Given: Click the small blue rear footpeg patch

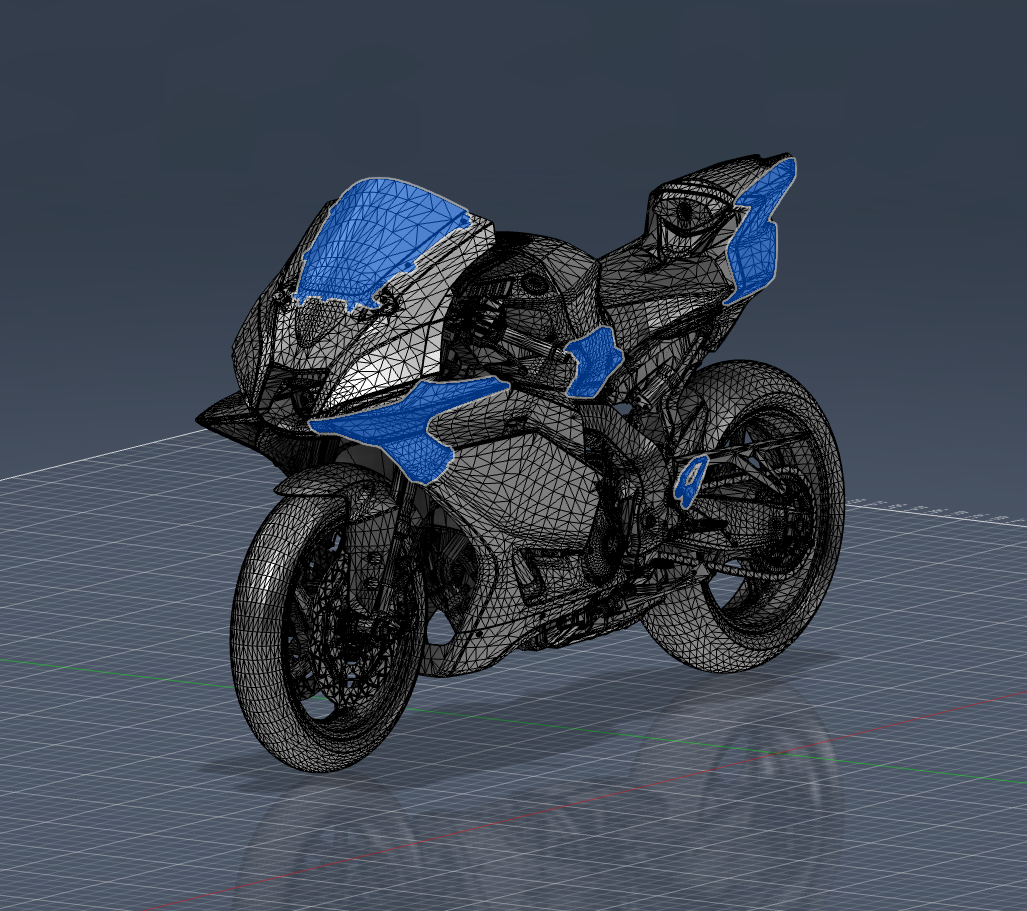Looking at the screenshot, I should click(x=690, y=479).
